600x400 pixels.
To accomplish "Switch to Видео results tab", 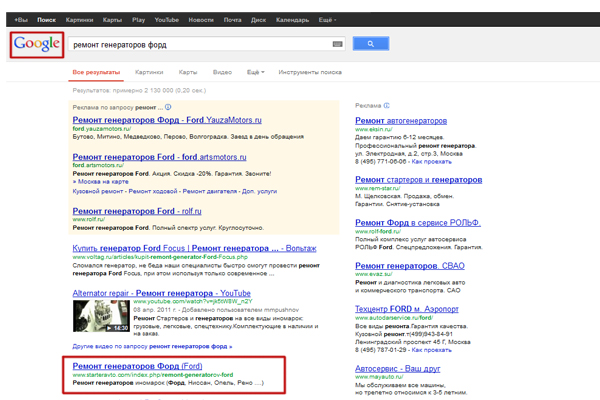I will [x=222, y=72].
